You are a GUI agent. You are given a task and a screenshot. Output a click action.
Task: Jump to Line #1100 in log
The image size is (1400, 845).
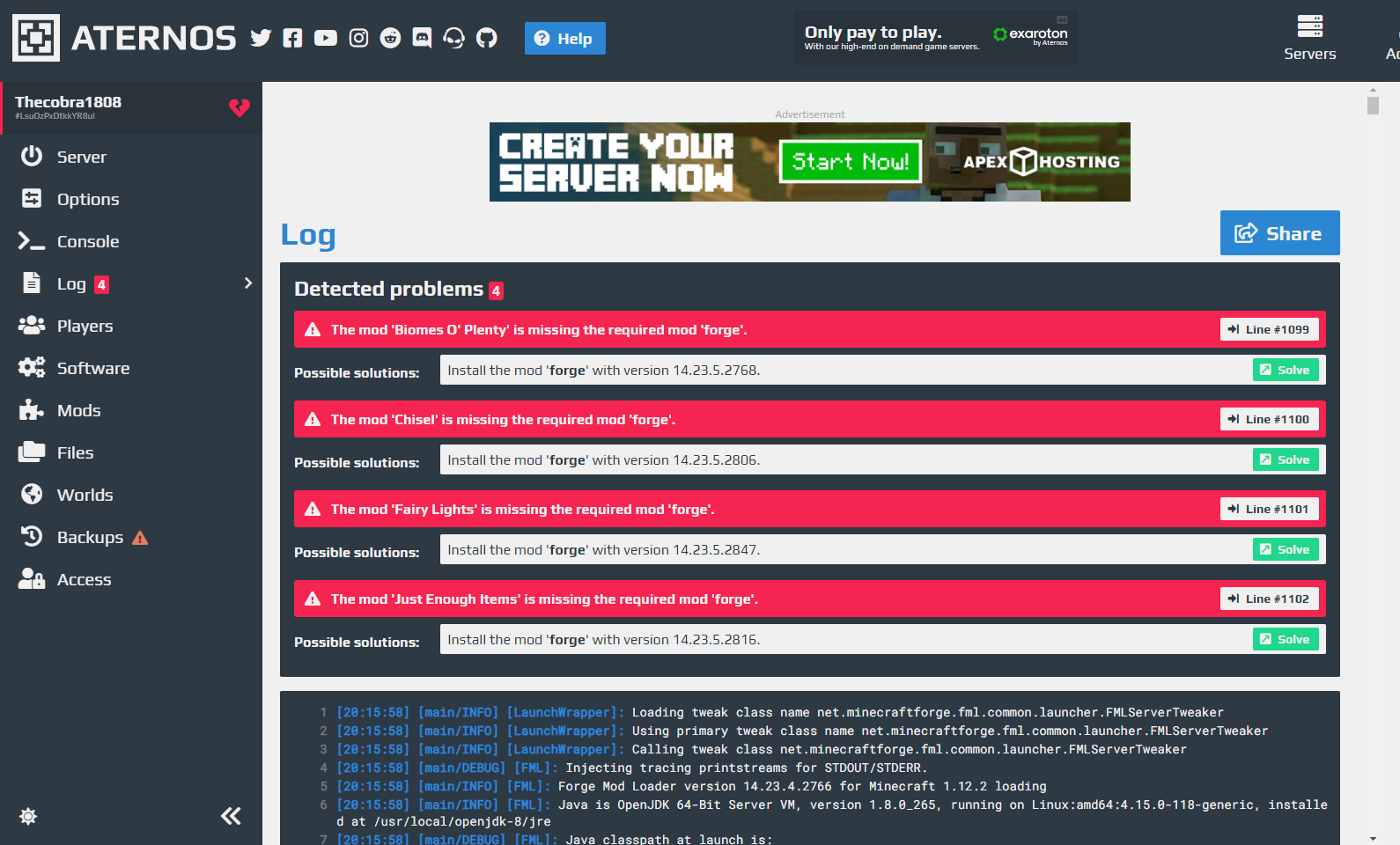[1269, 419]
